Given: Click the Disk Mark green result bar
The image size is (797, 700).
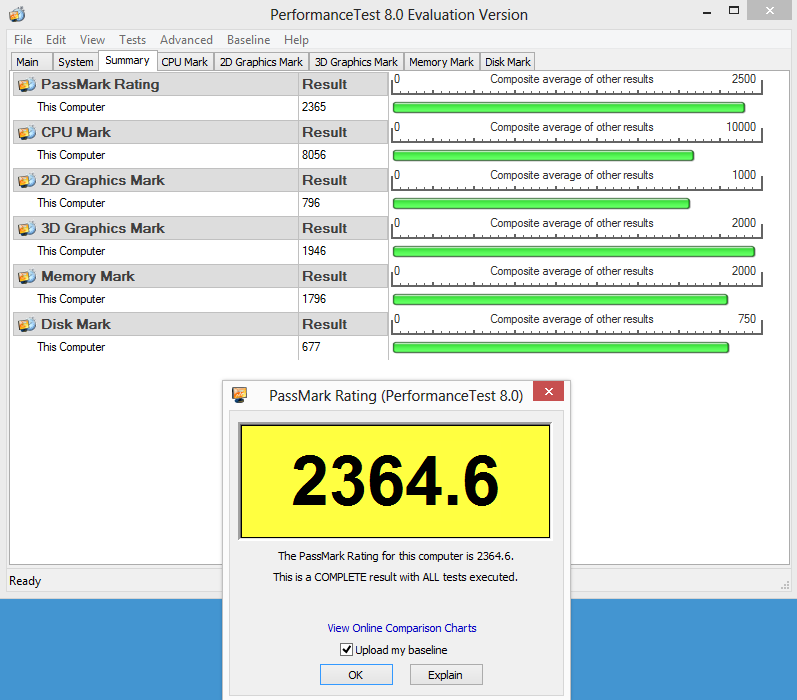Looking at the screenshot, I should (561, 347).
